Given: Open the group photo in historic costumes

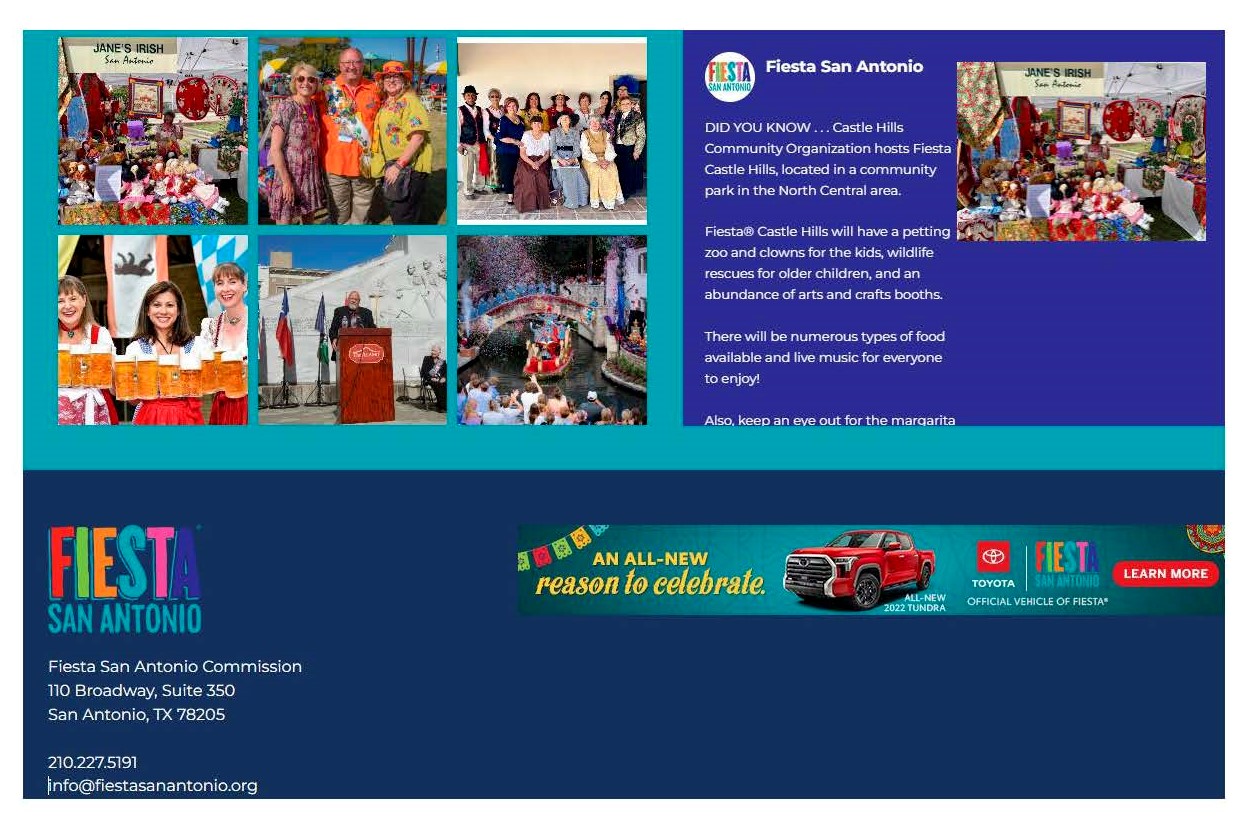Looking at the screenshot, I should tap(552, 131).
